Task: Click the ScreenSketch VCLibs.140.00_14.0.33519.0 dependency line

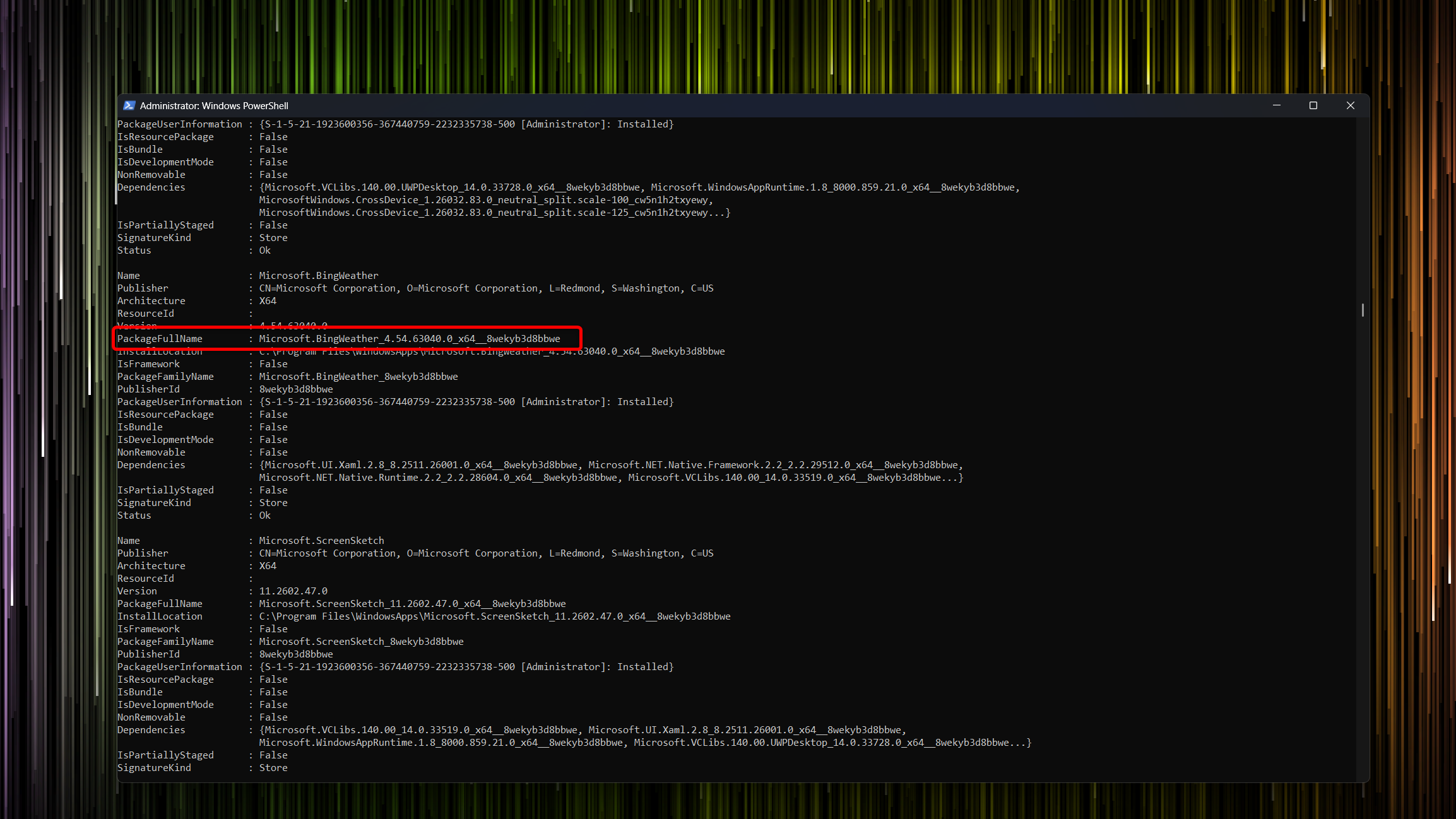Action: click(583, 730)
